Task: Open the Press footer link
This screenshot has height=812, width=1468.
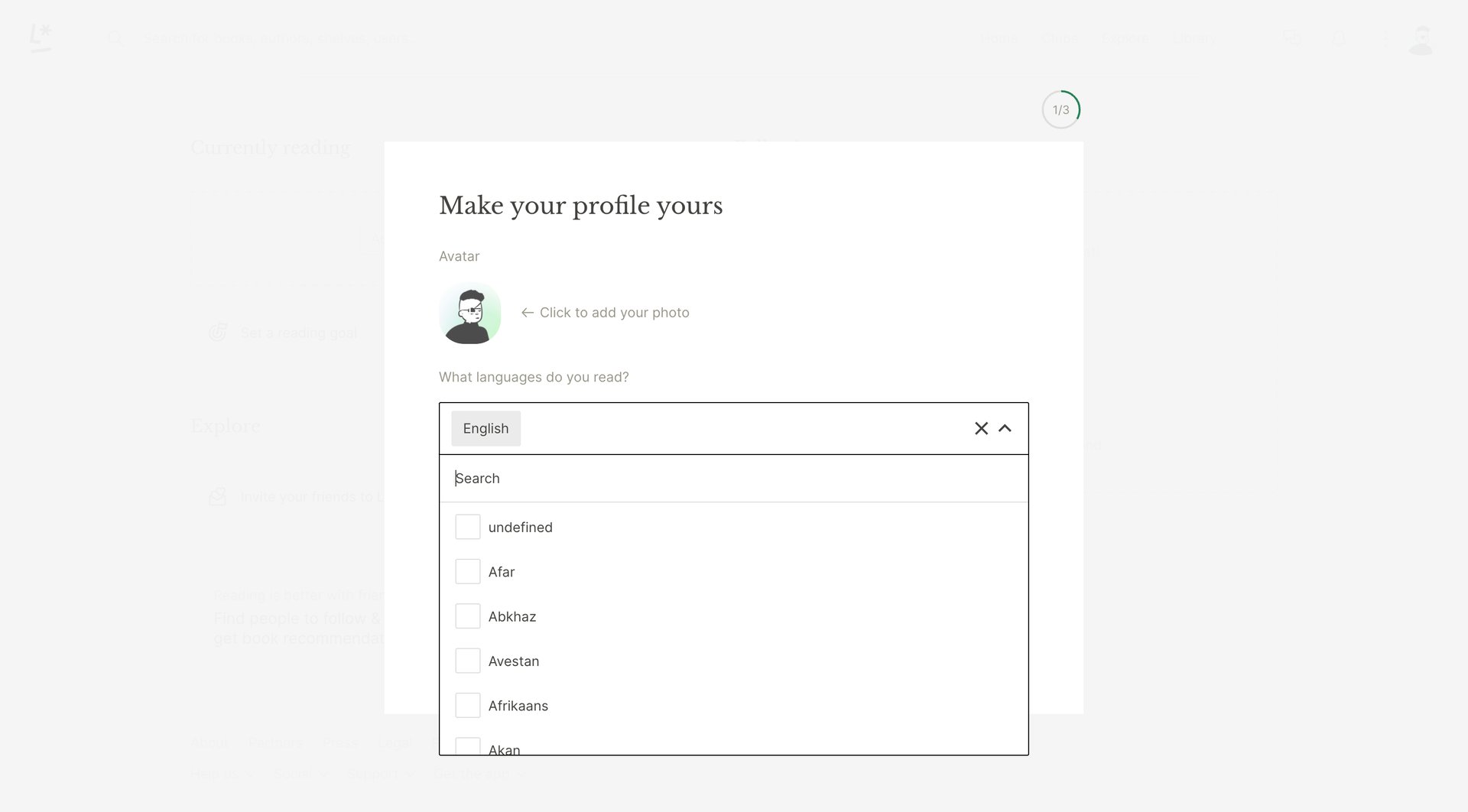Action: [x=341, y=742]
